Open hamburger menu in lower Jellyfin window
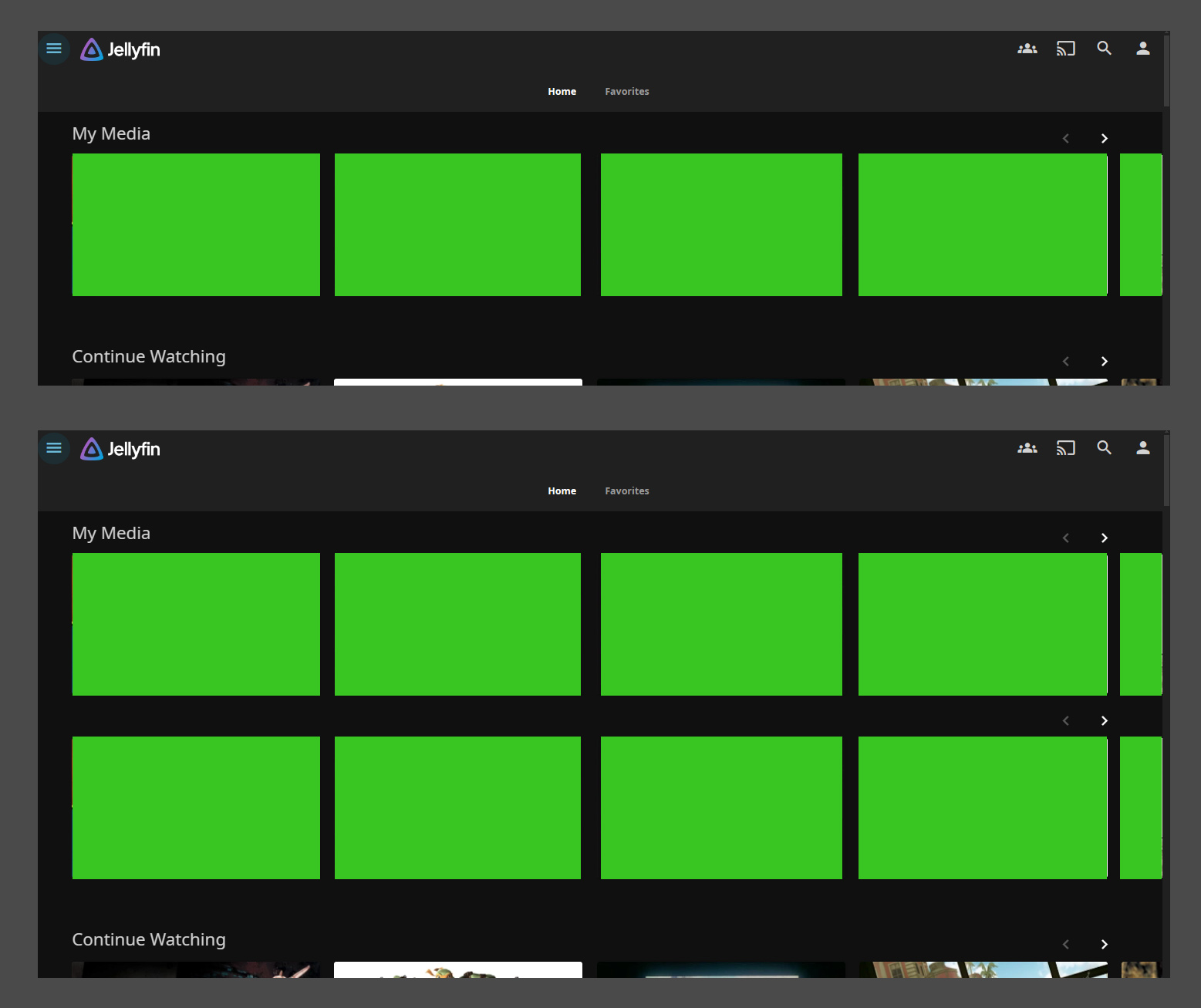Image resolution: width=1201 pixels, height=1008 pixels. pos(54,448)
